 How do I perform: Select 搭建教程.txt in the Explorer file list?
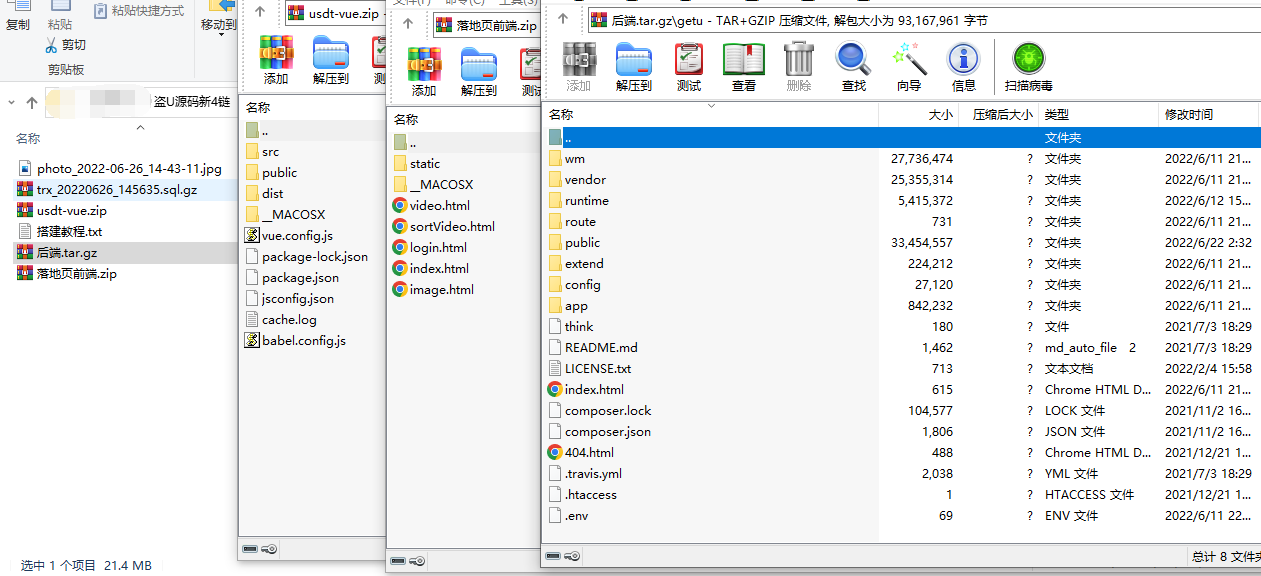point(69,232)
